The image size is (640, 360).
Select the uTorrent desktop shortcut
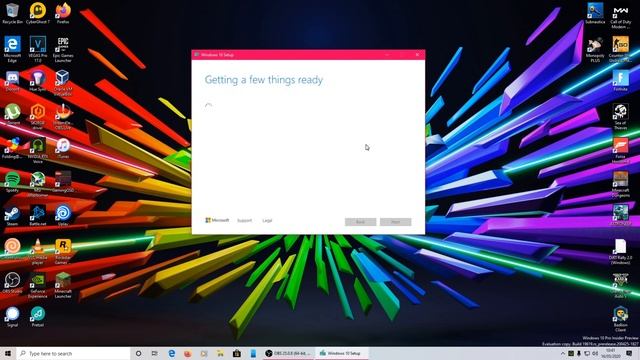coord(12,114)
